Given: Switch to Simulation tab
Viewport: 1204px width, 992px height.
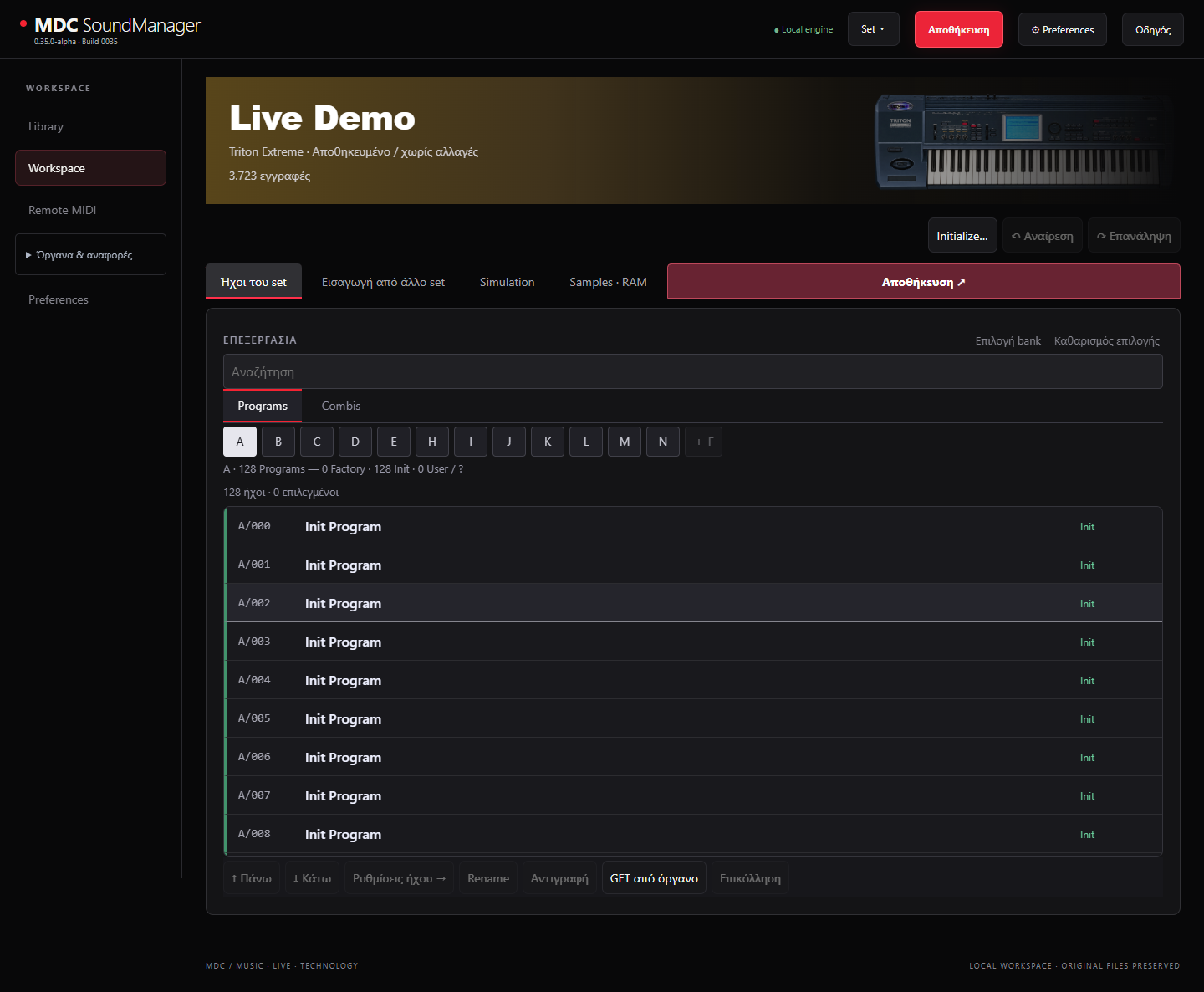Looking at the screenshot, I should pos(507,282).
